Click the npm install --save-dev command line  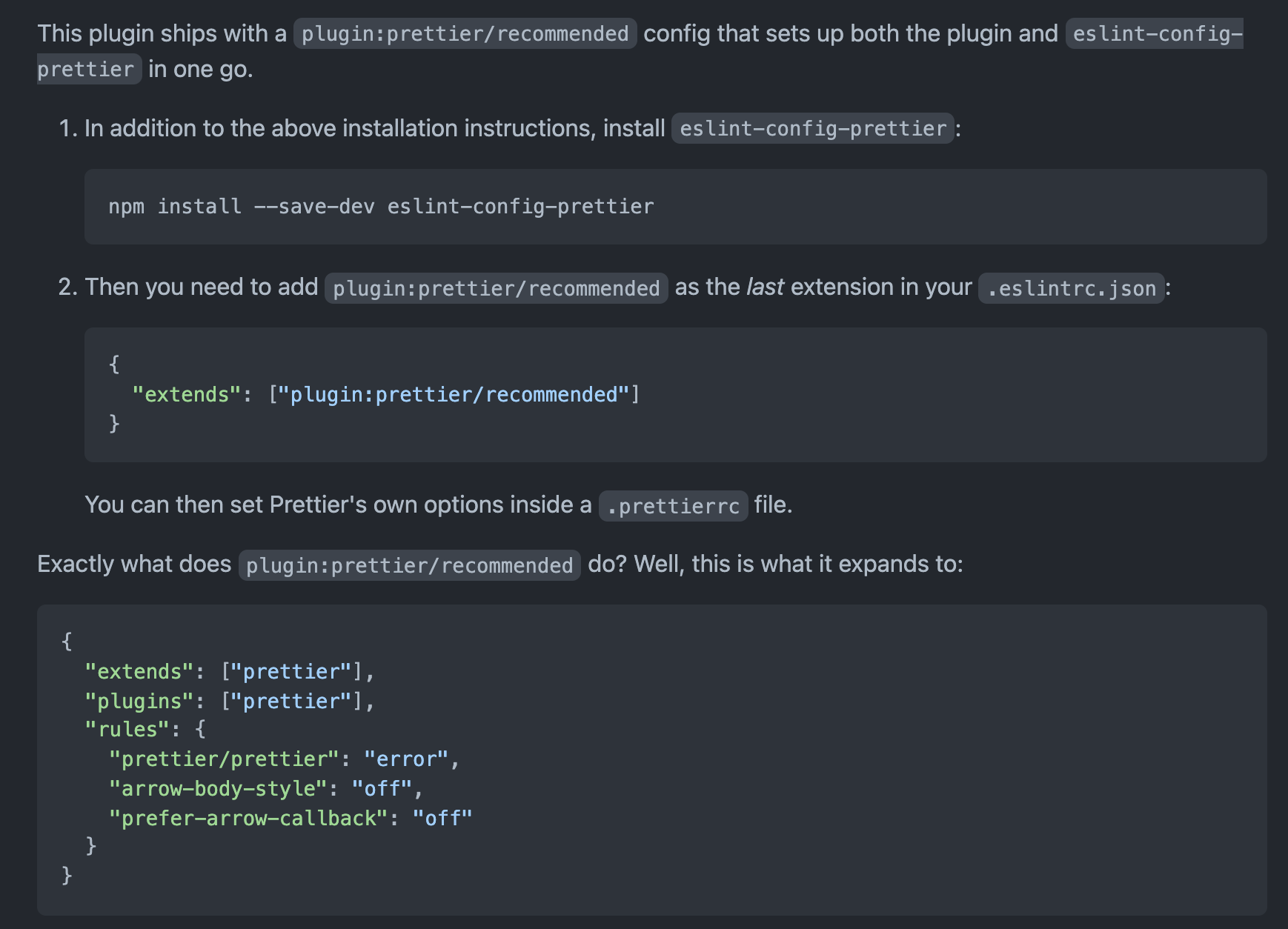[x=381, y=206]
